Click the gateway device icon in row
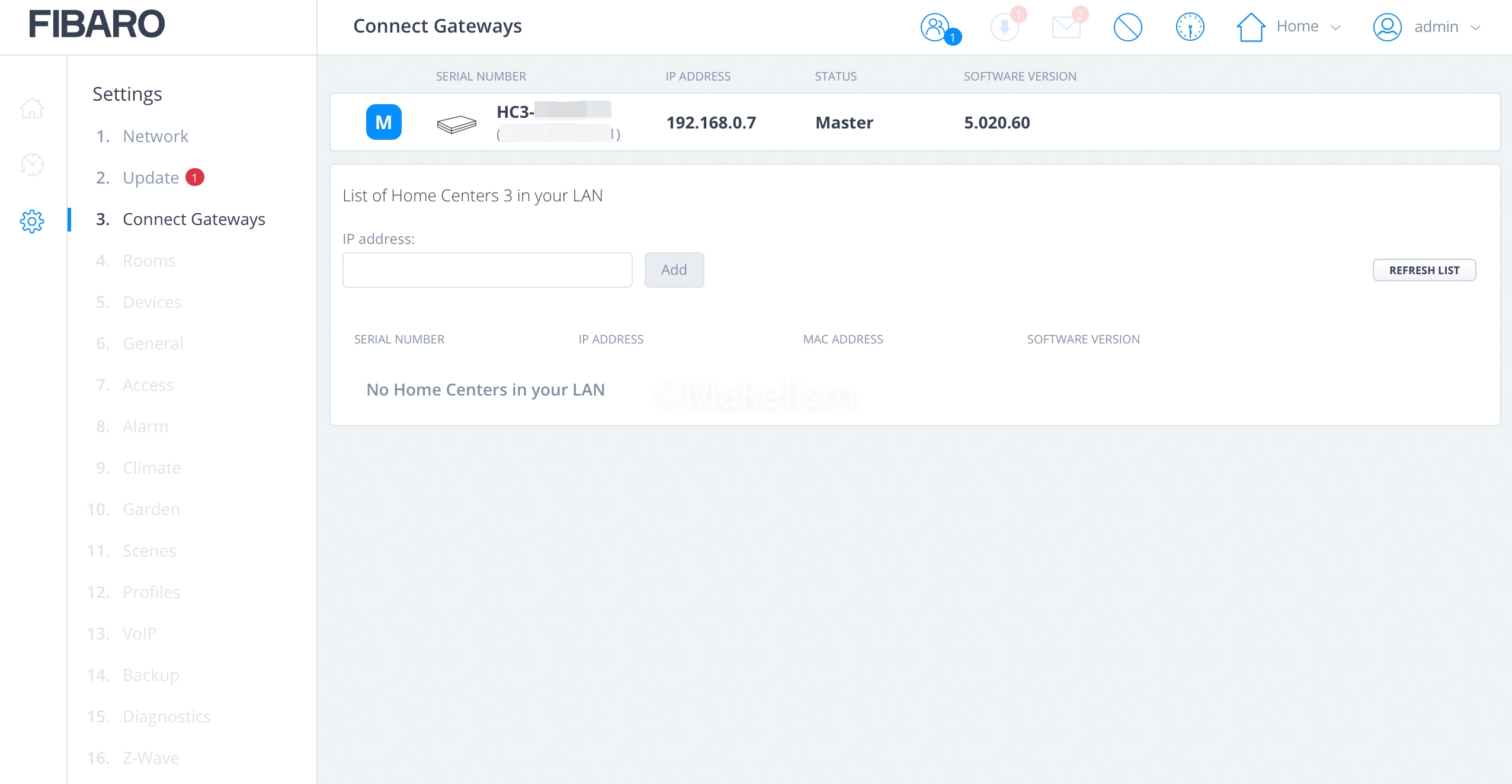The height and width of the screenshot is (784, 1512). click(x=456, y=124)
